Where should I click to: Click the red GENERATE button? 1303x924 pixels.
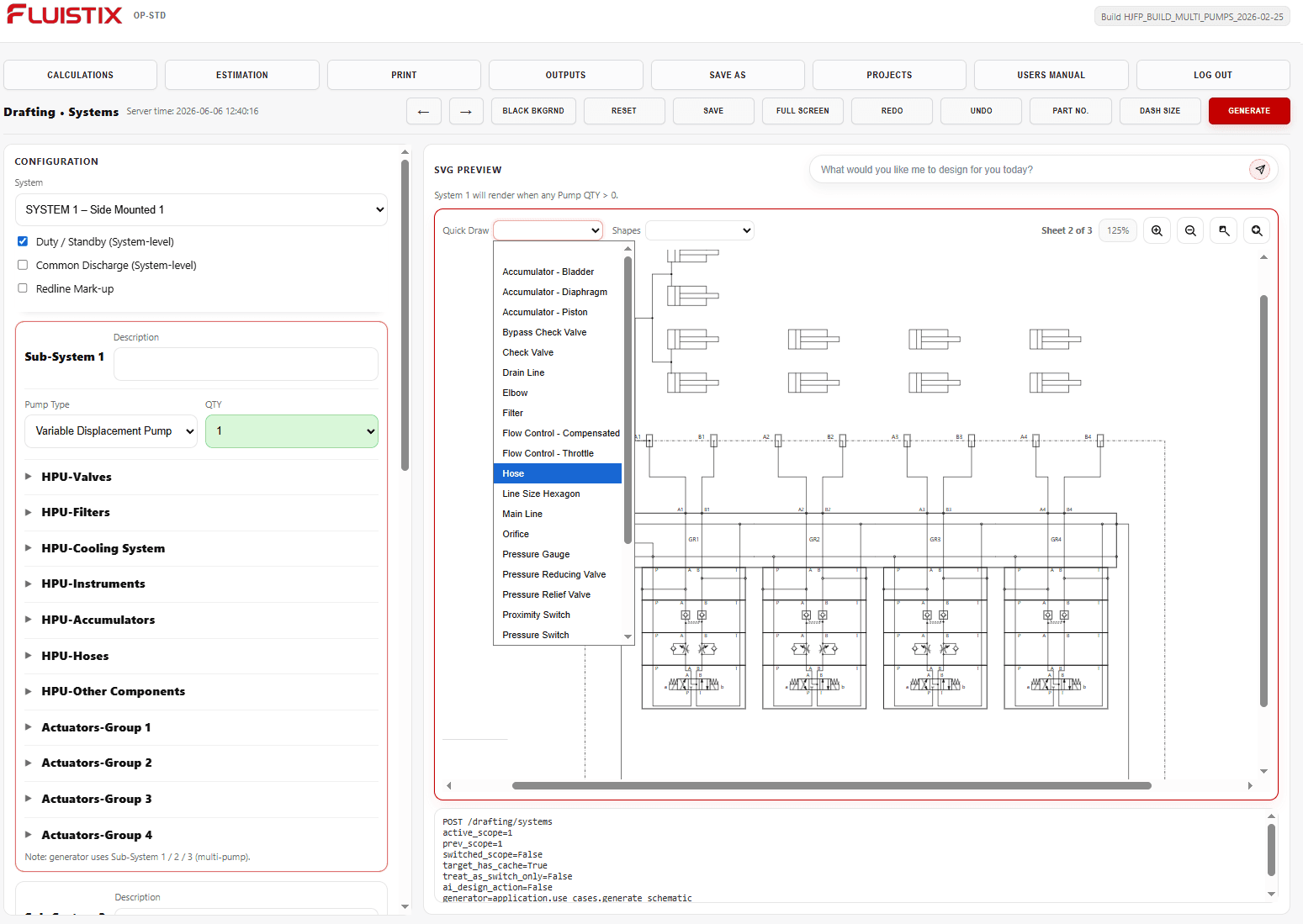tap(1249, 111)
